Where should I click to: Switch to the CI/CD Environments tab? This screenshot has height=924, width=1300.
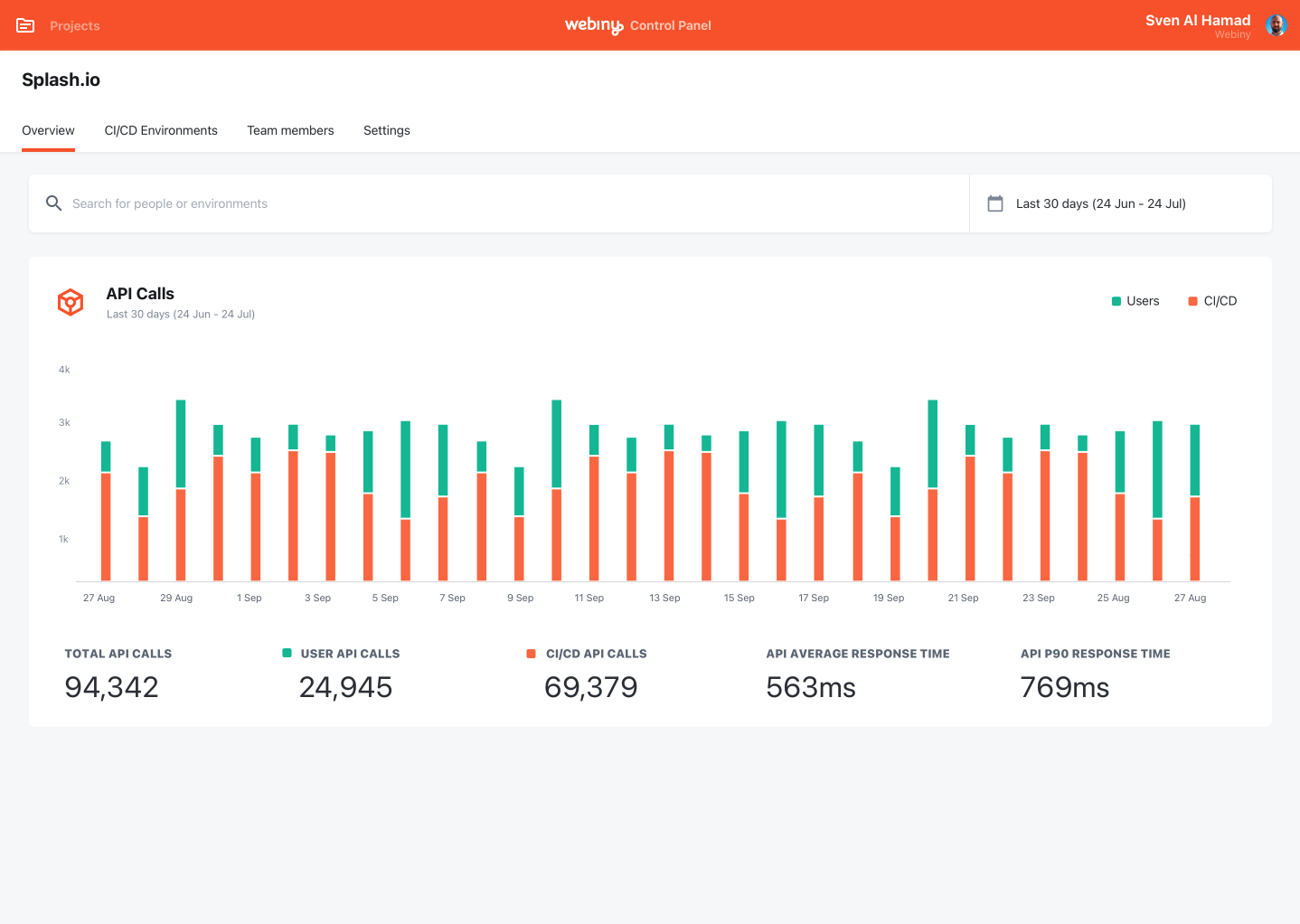(161, 130)
